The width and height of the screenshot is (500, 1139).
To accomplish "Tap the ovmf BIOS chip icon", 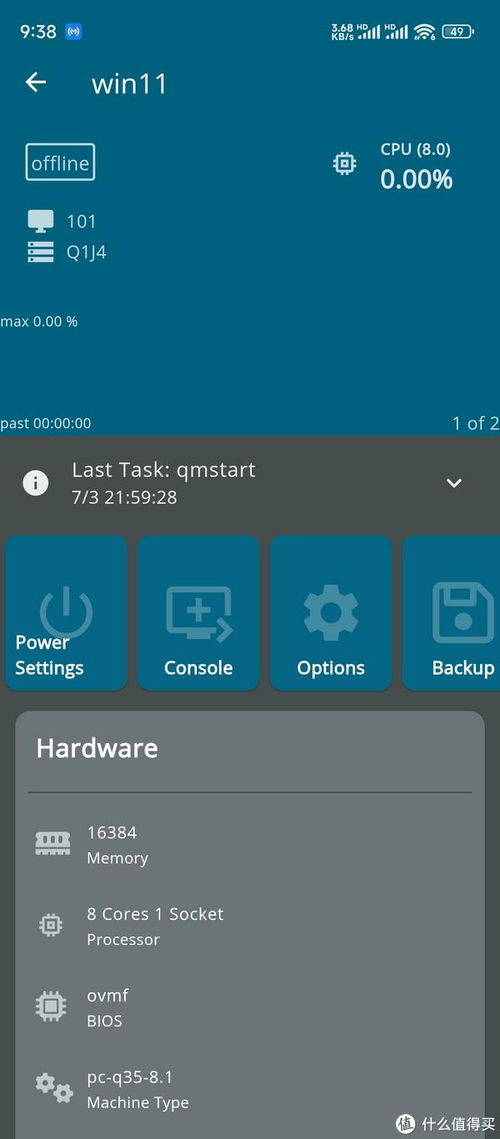I will [51, 1006].
